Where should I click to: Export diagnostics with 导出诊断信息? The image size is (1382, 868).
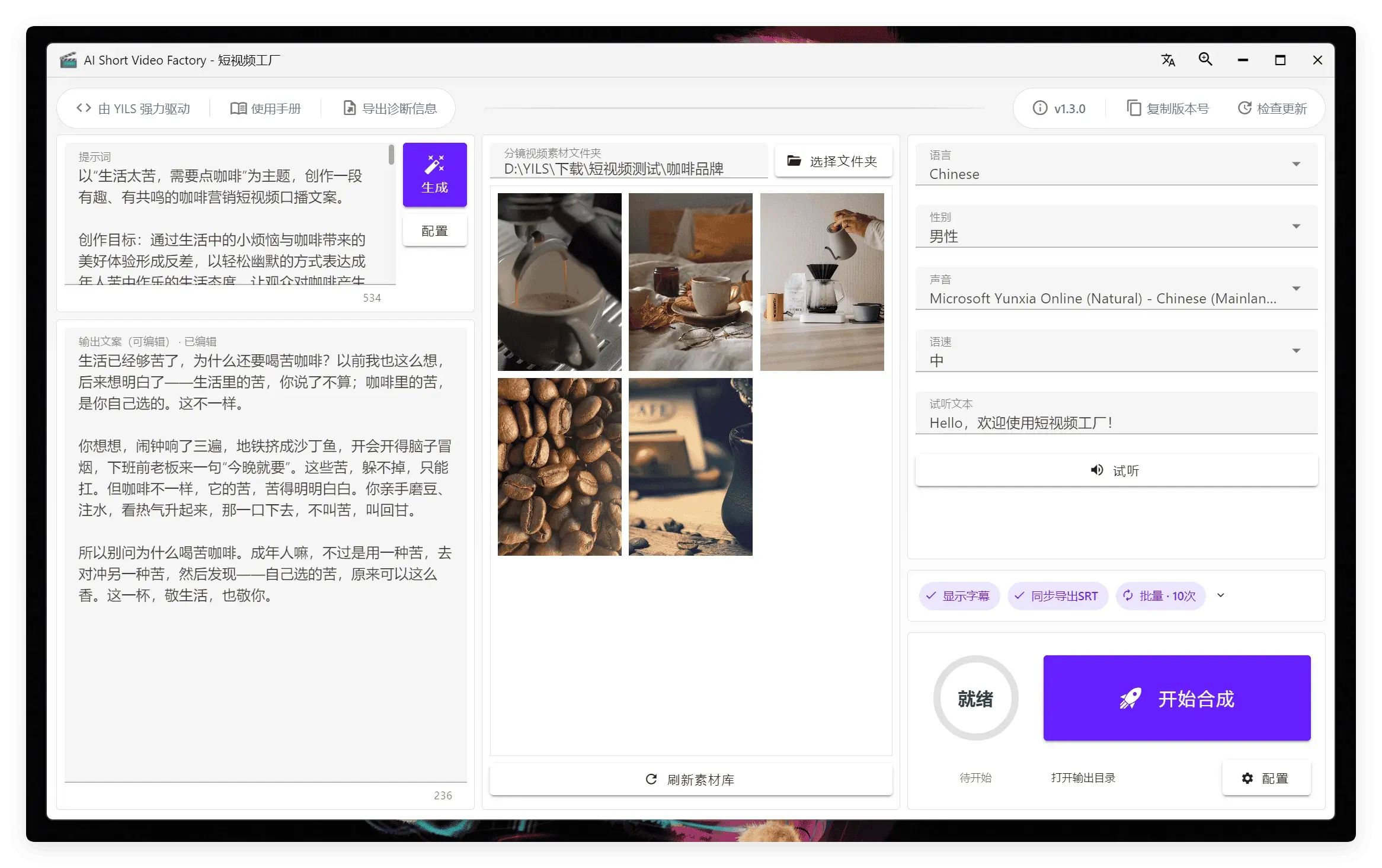(391, 108)
